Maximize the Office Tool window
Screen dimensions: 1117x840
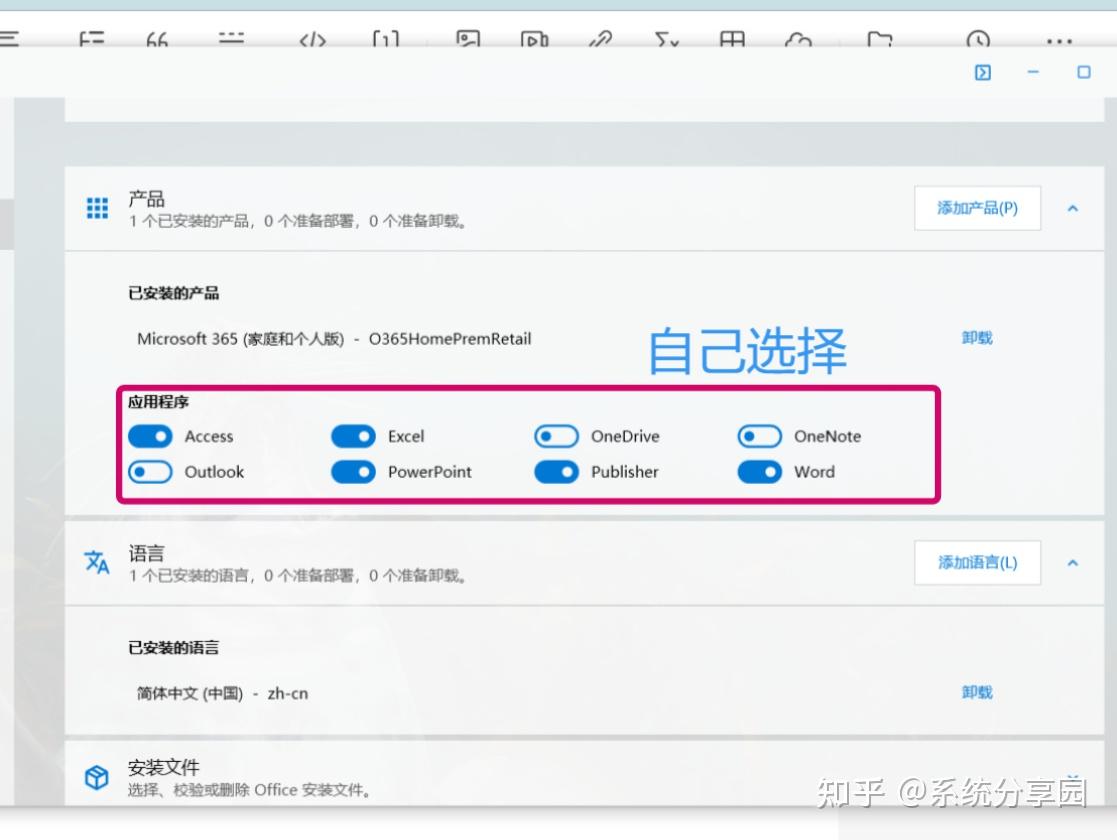click(1084, 72)
